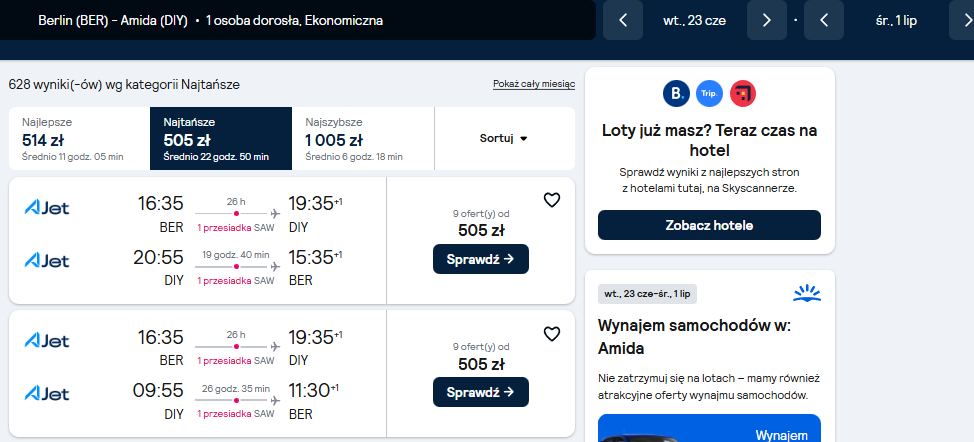Save the first flight result with the heart icon

[x=552, y=200]
